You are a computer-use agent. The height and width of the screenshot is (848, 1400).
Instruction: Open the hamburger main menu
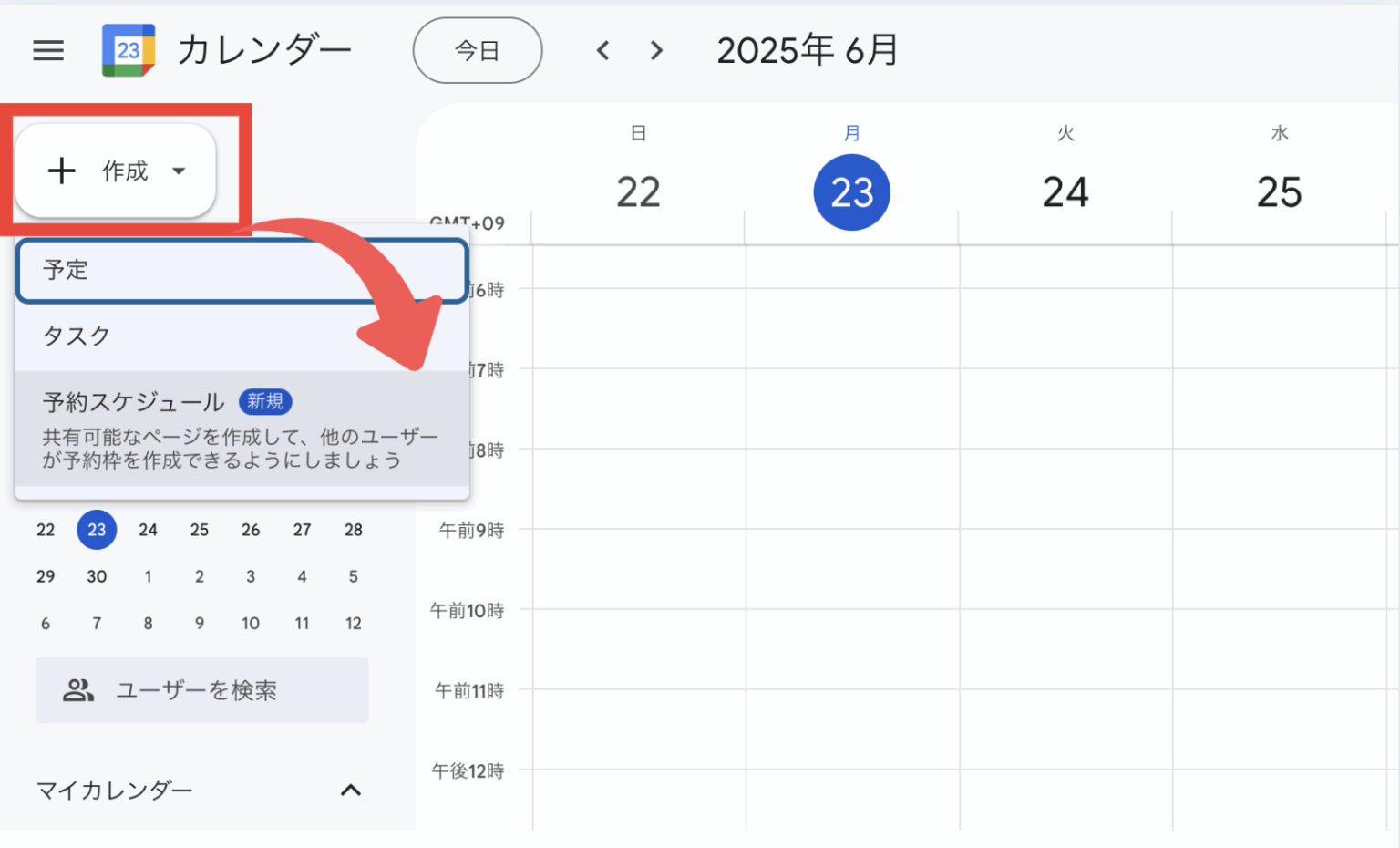click(x=48, y=50)
